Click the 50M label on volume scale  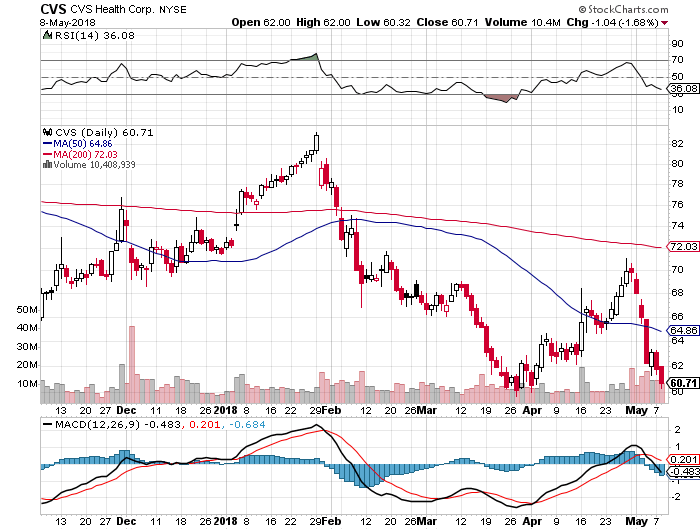(x=27, y=309)
